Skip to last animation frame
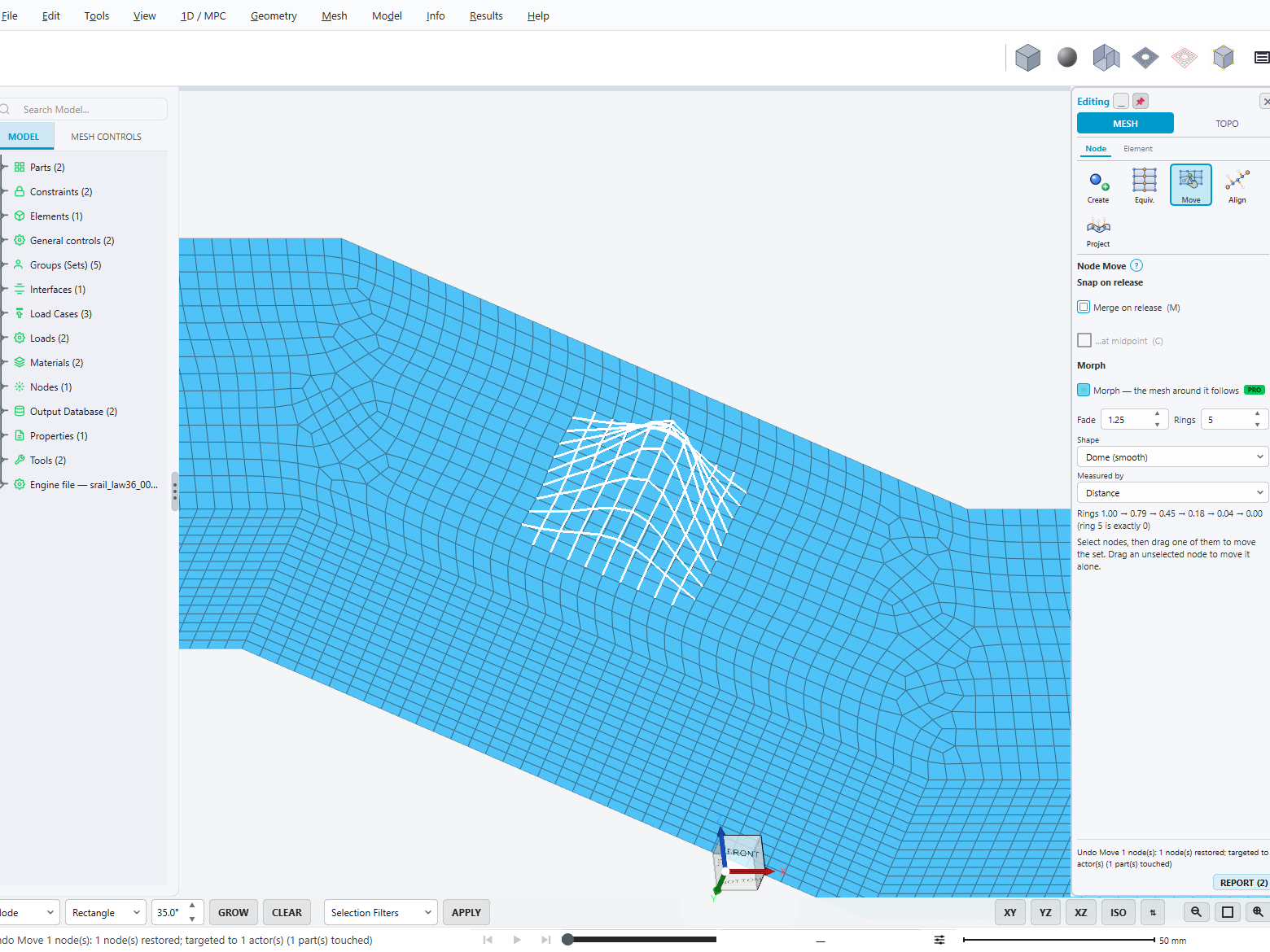This screenshot has height=952, width=1270. (x=545, y=940)
